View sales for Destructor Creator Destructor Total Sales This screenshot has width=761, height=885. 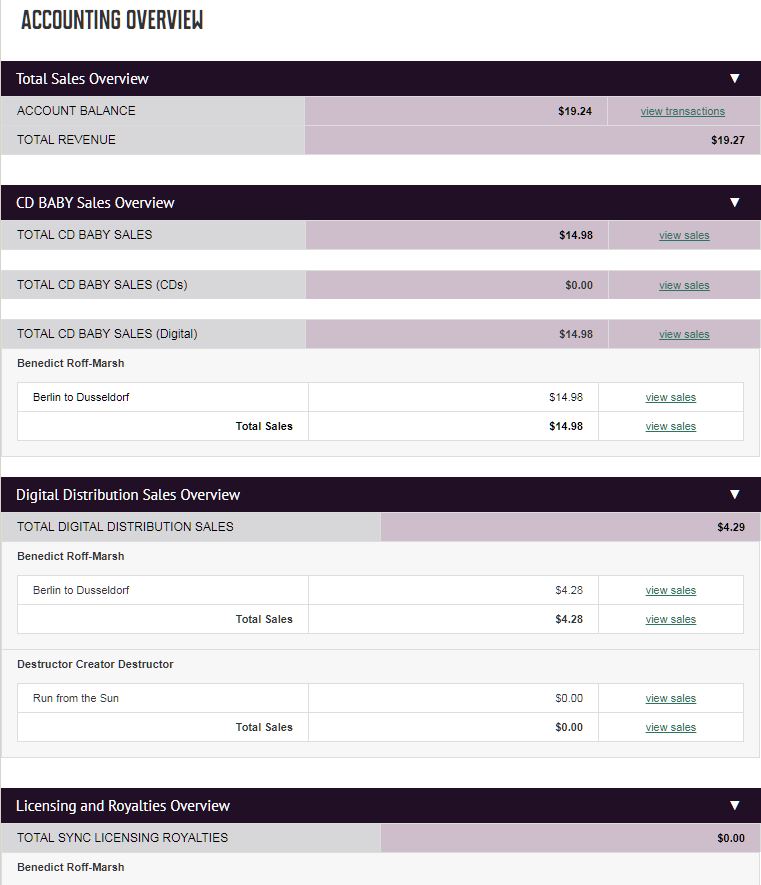[671, 728]
